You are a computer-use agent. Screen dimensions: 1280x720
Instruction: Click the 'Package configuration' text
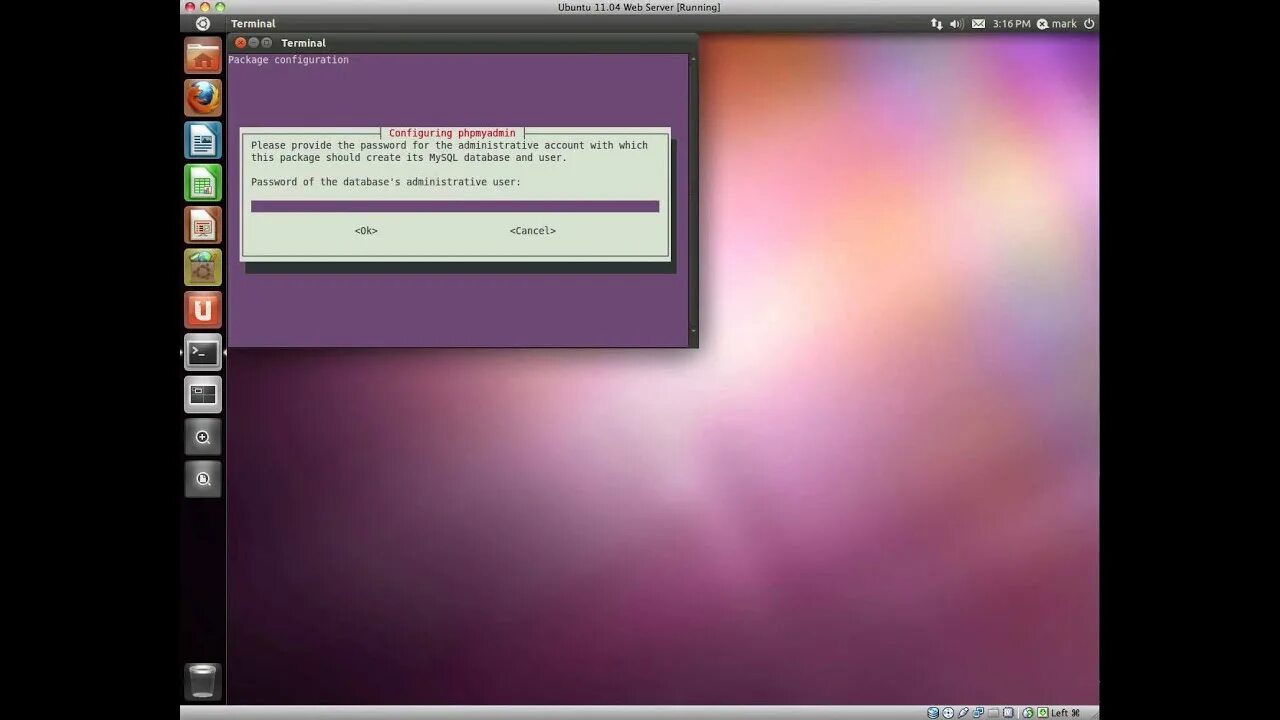tap(289, 60)
